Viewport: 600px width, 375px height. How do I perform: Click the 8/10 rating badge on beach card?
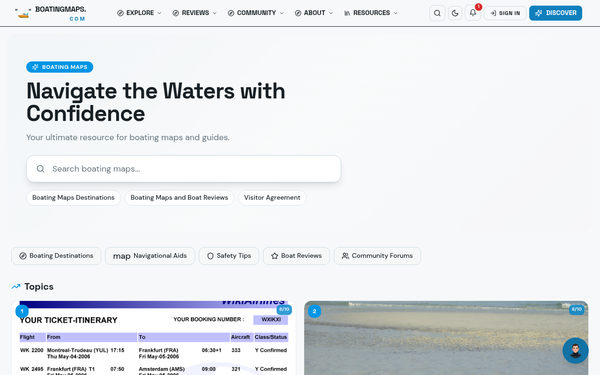(x=577, y=310)
